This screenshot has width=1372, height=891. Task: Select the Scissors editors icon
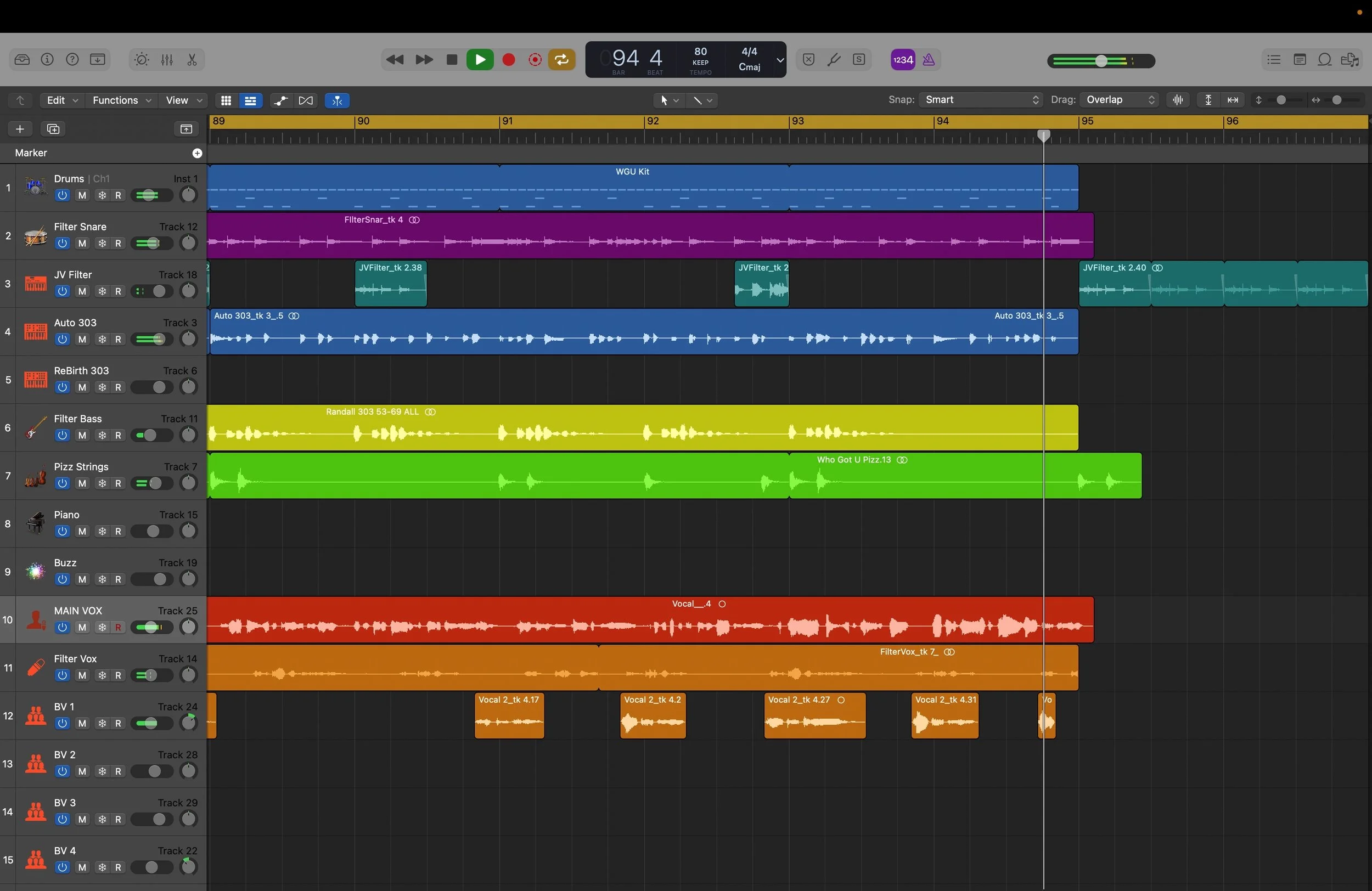point(192,60)
